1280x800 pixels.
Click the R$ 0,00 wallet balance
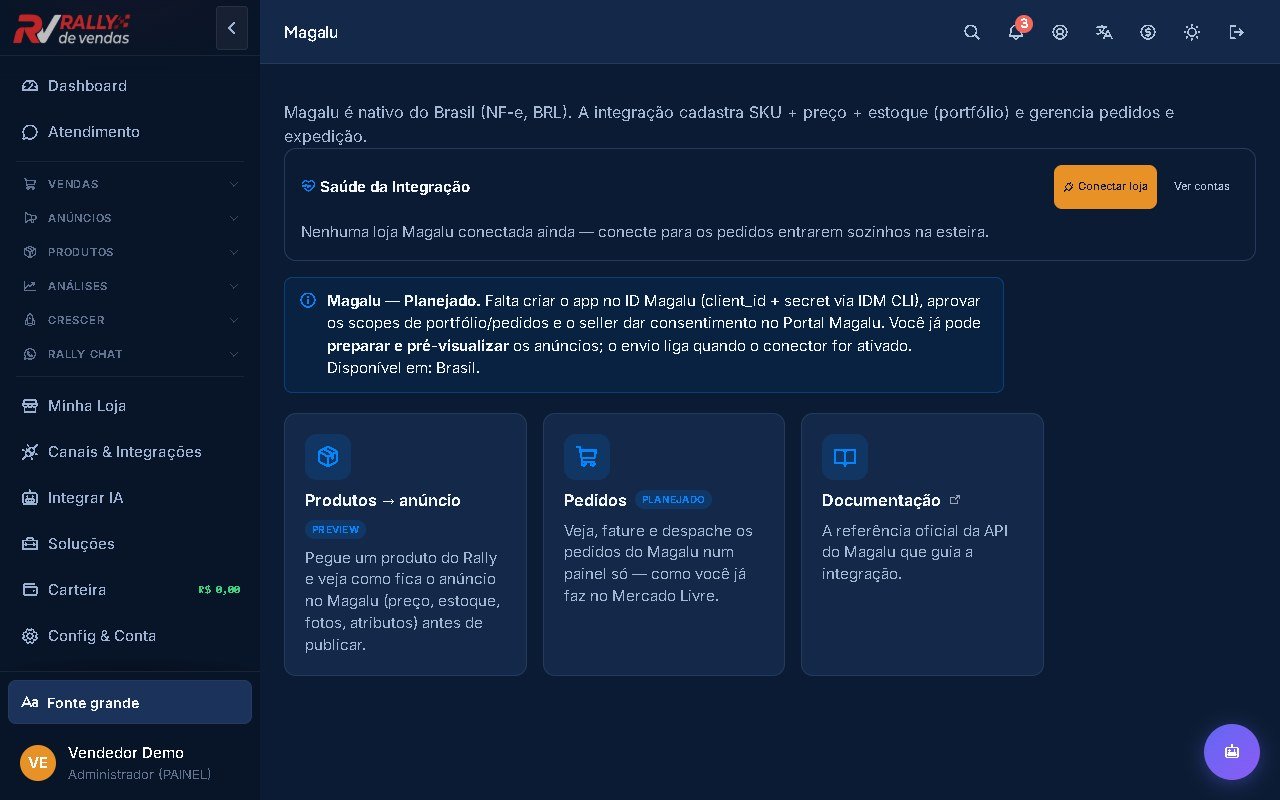[x=219, y=590]
